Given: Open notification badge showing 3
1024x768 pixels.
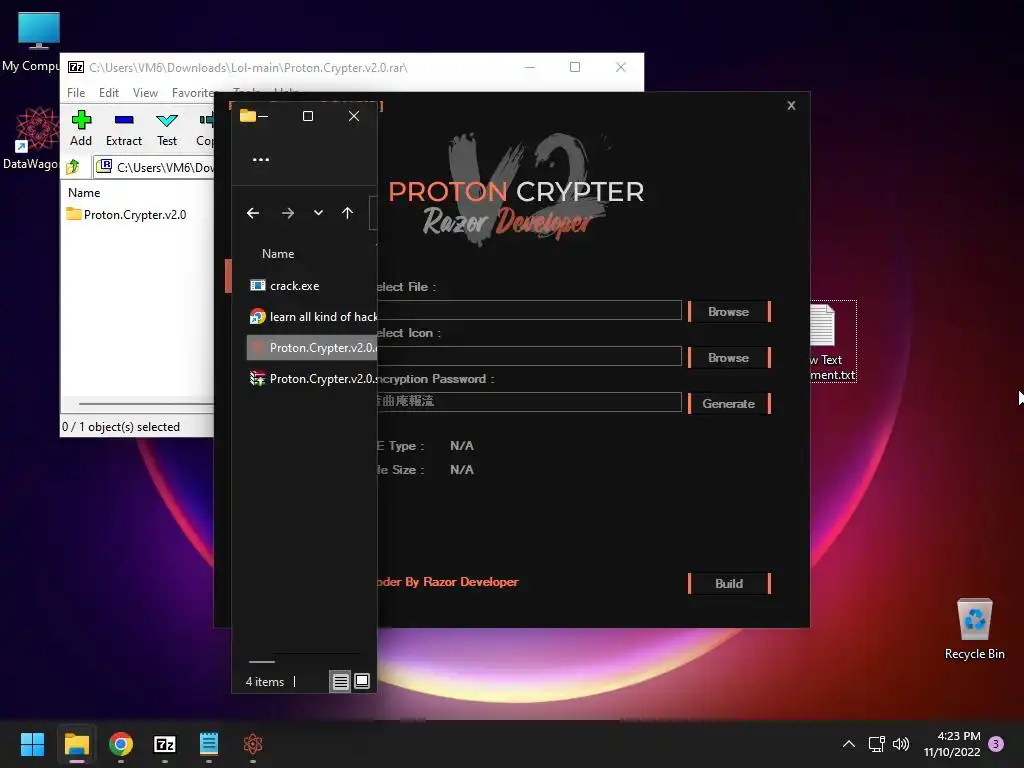Looking at the screenshot, I should [x=996, y=744].
